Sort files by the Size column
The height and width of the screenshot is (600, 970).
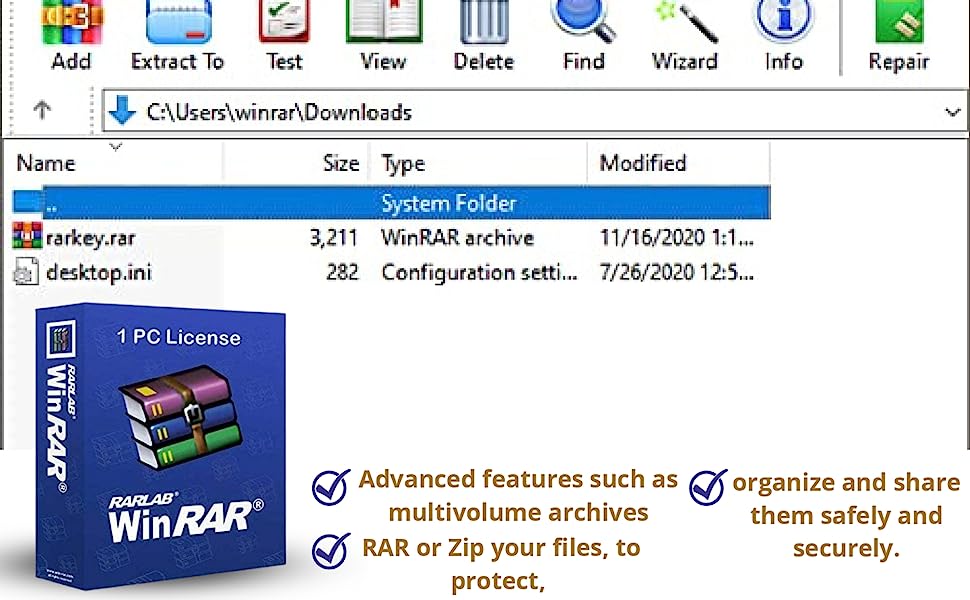(340, 163)
